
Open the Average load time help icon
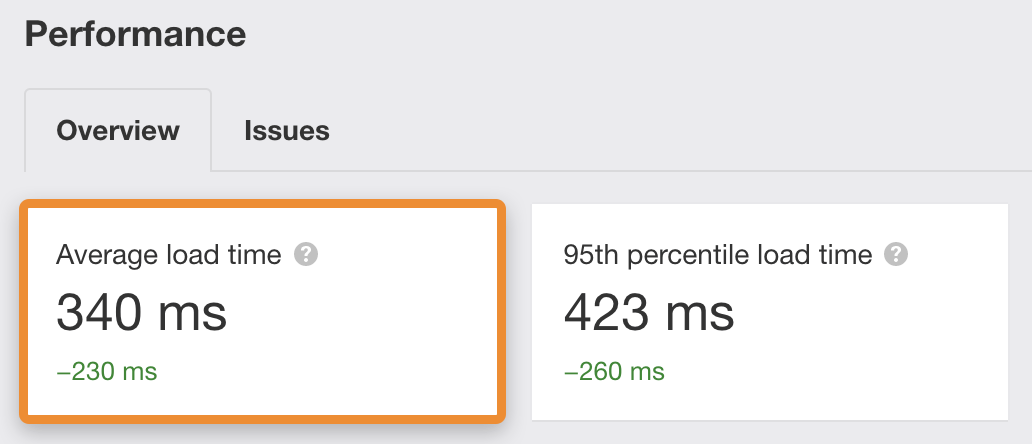click(306, 255)
